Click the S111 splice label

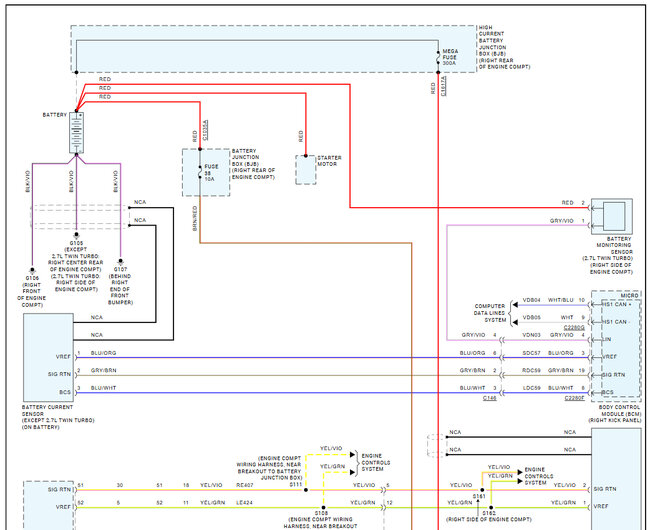pos(296,484)
